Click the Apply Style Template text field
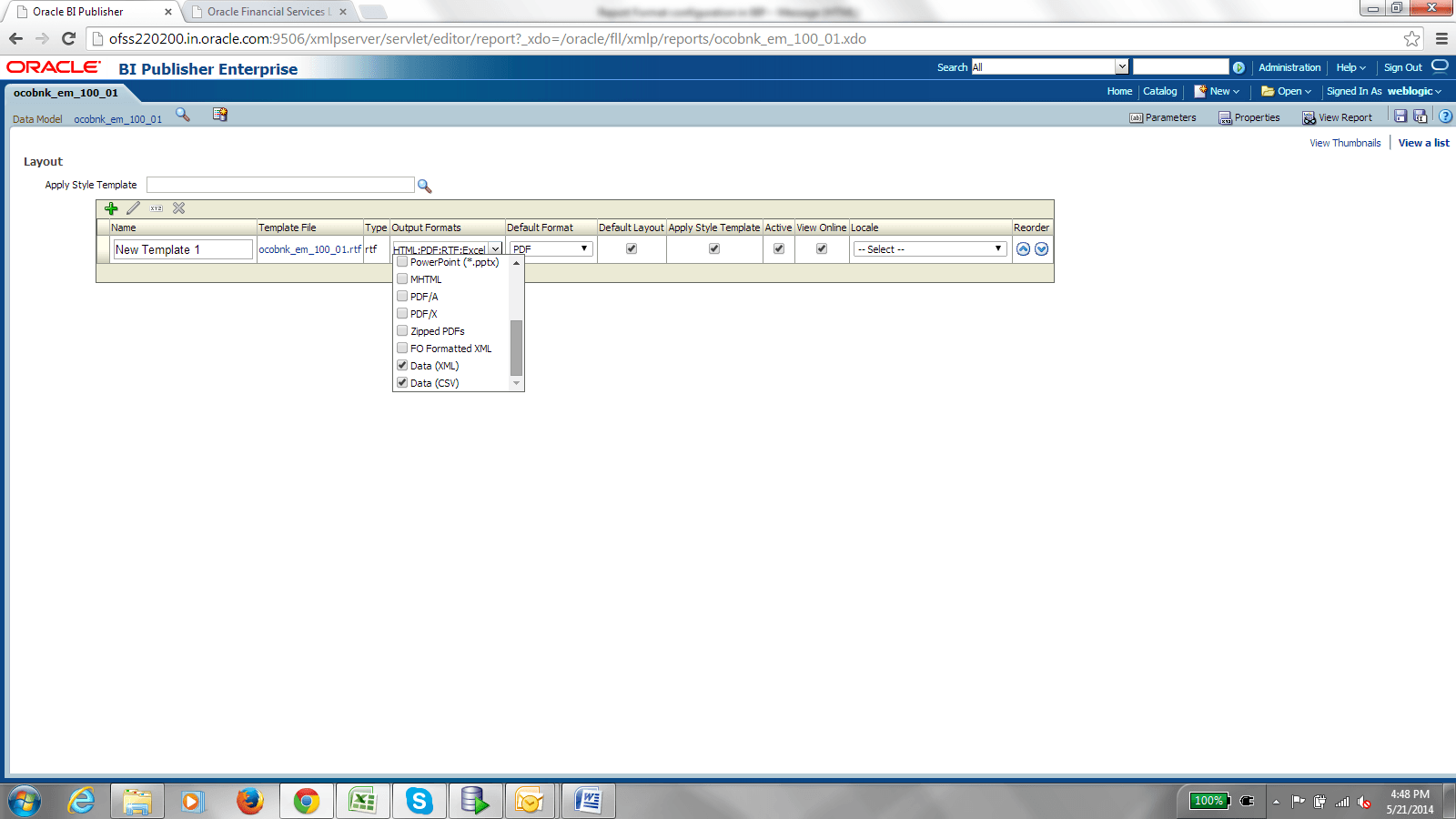Viewport: 1456px width, 819px height. (x=280, y=185)
